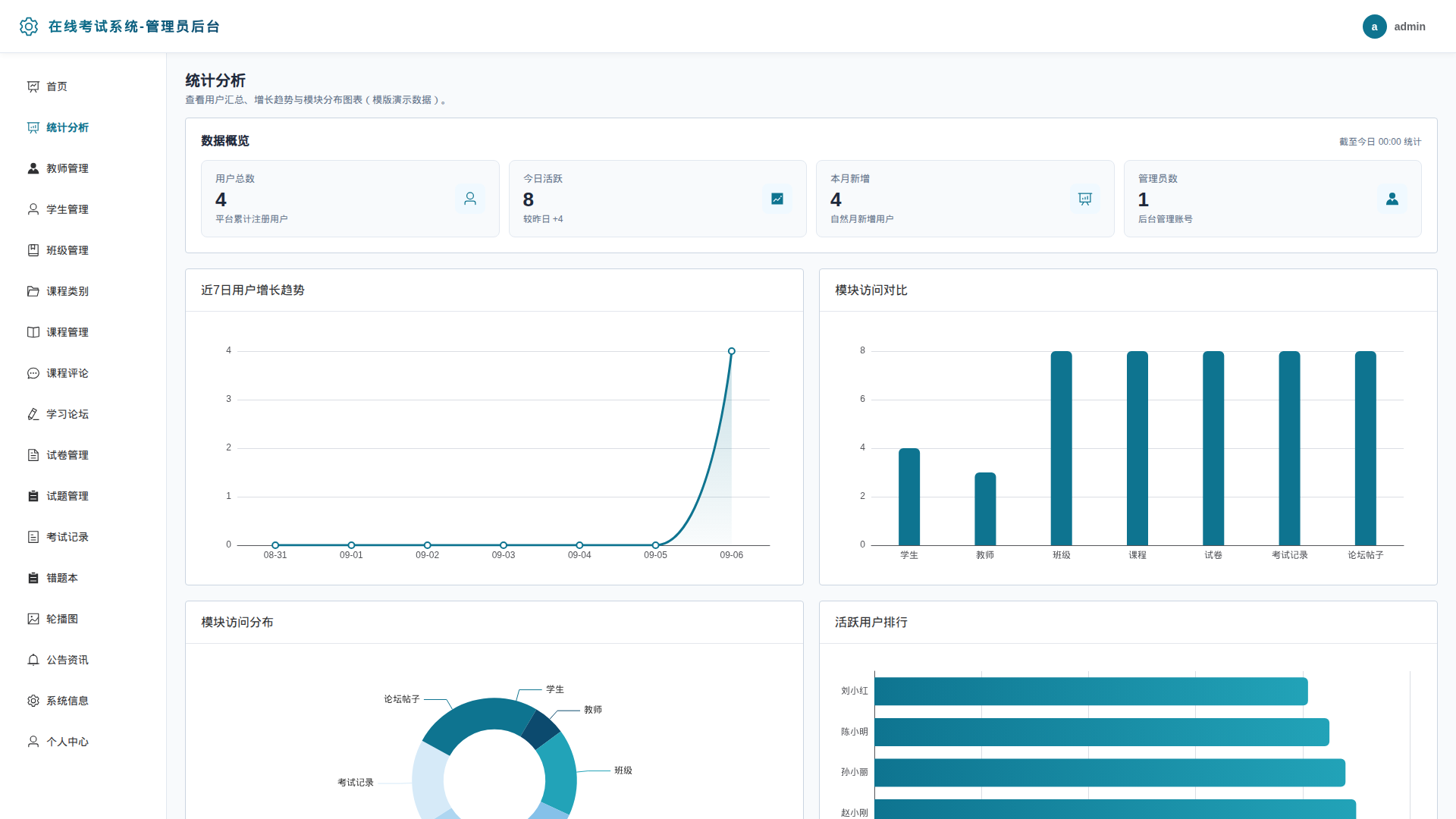Open the 学习论坛 menu item
Viewport: 1456px width, 819px height.
(x=83, y=414)
